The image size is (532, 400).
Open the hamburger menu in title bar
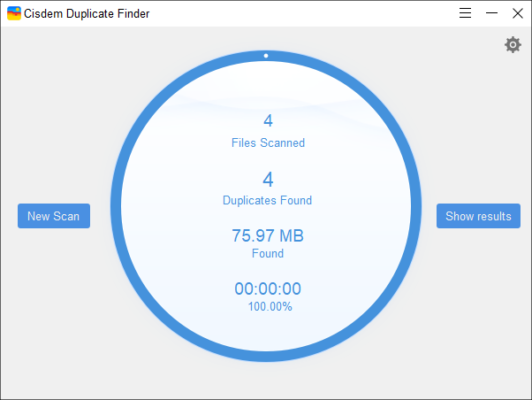465,13
